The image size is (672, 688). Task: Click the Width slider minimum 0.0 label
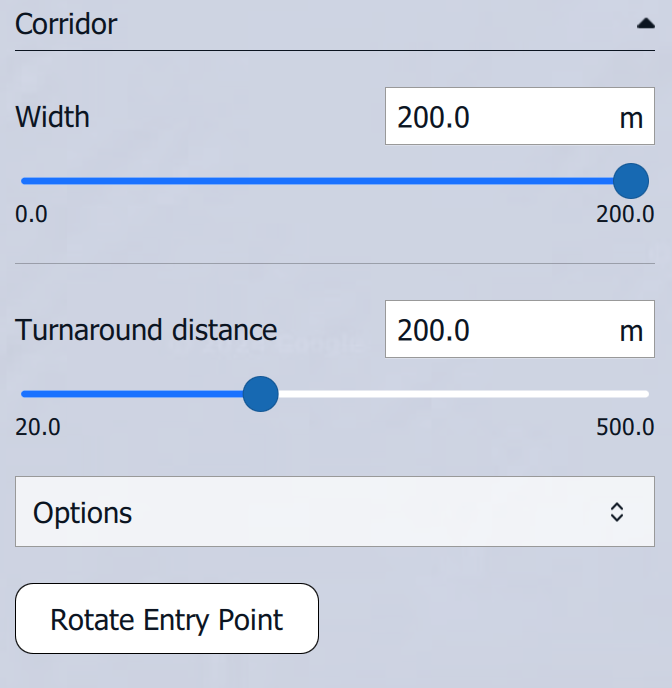tap(32, 215)
